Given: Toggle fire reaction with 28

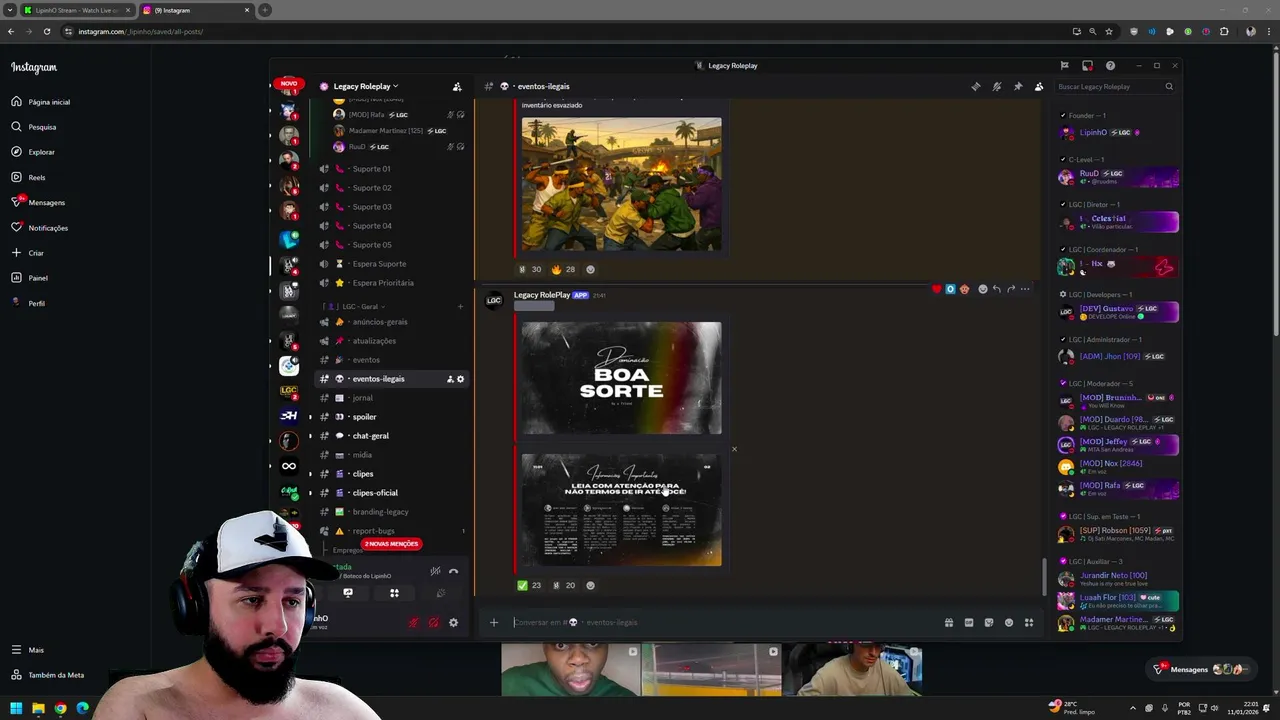Looking at the screenshot, I should (563, 269).
